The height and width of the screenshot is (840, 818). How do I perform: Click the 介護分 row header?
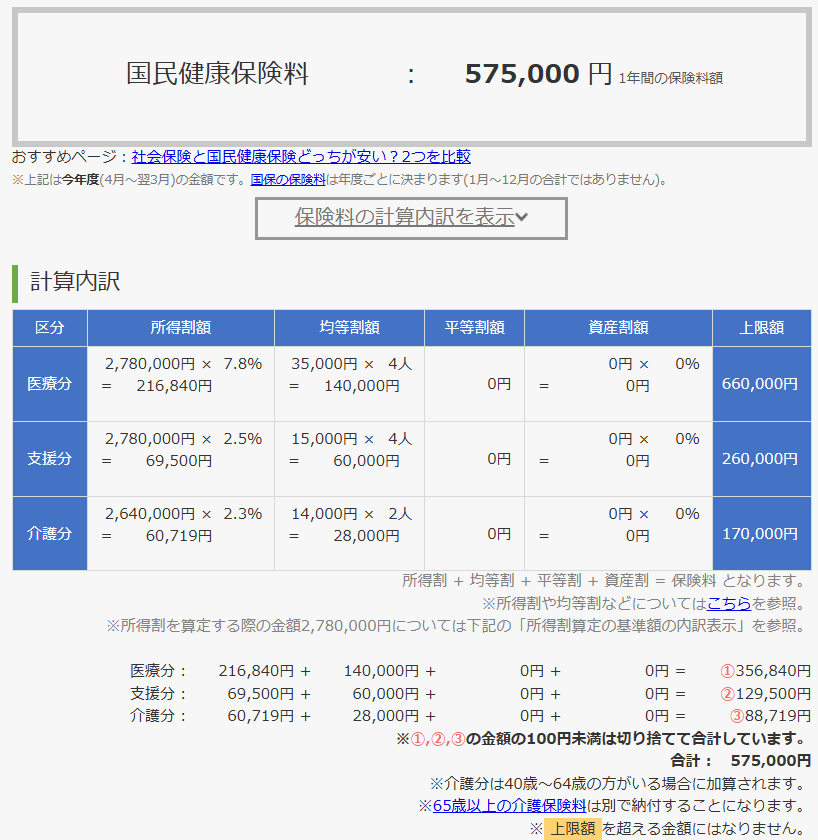[49, 534]
